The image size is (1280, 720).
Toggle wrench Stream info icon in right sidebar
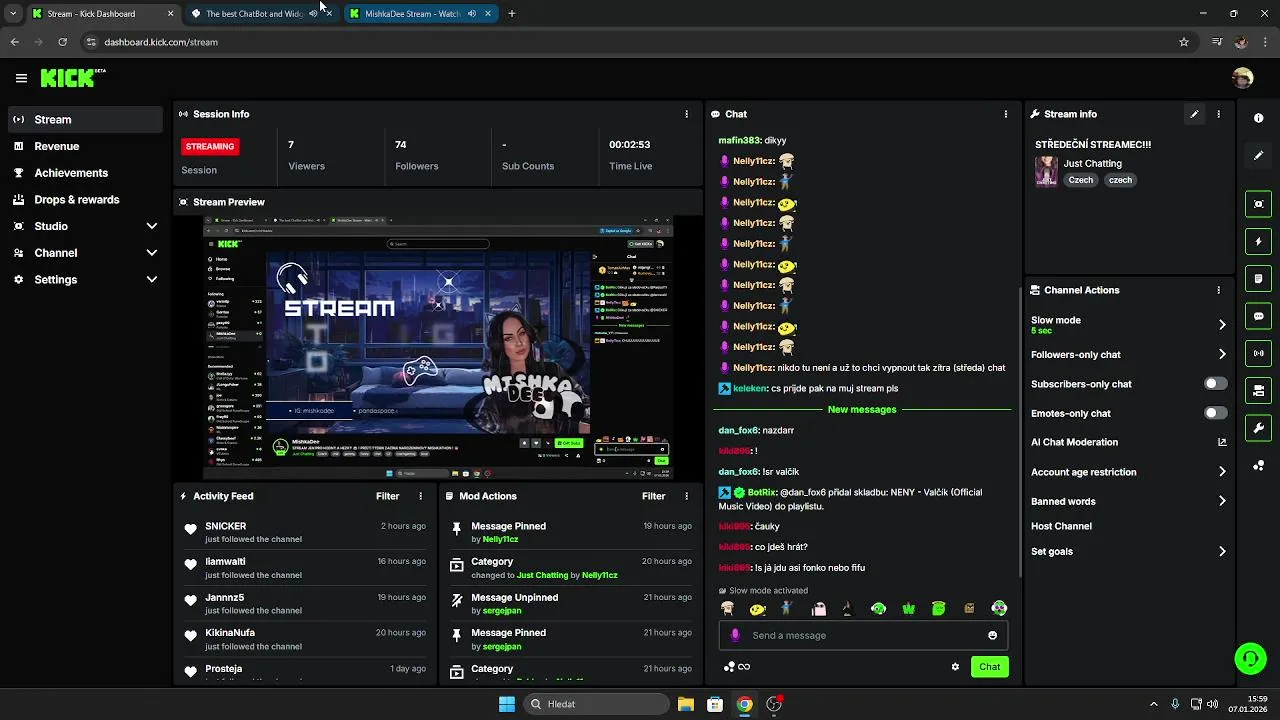click(1258, 428)
